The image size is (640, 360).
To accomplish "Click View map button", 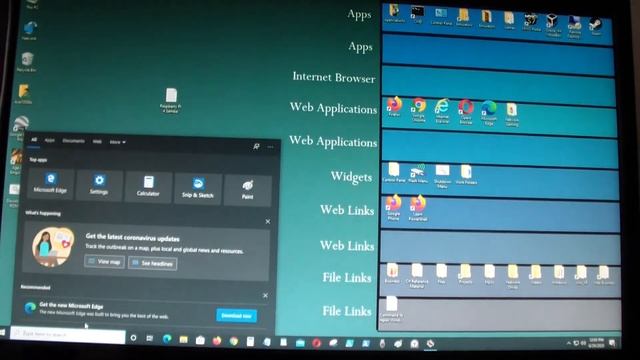I will pyautogui.click(x=104, y=262).
